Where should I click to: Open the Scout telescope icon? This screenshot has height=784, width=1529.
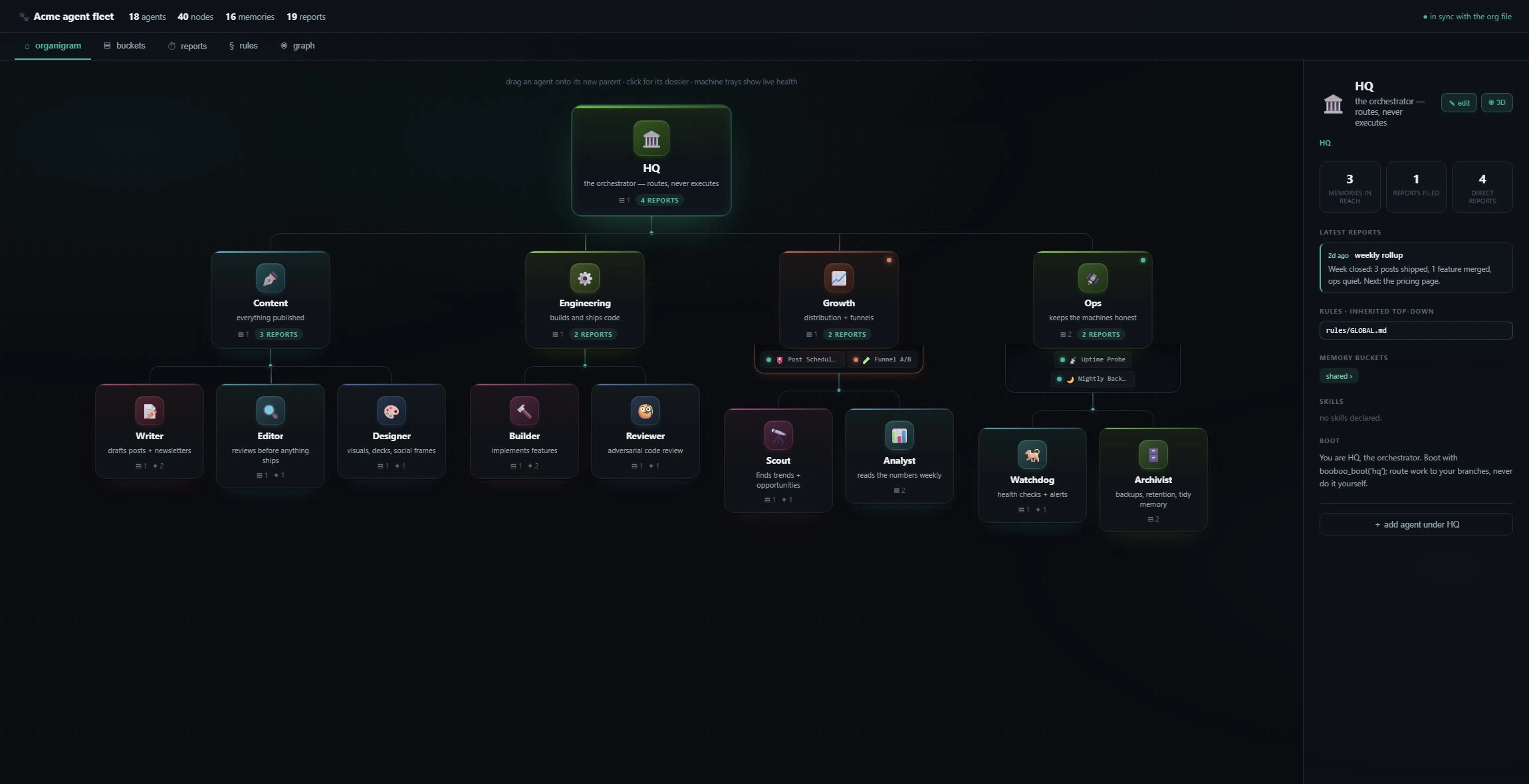click(x=778, y=435)
